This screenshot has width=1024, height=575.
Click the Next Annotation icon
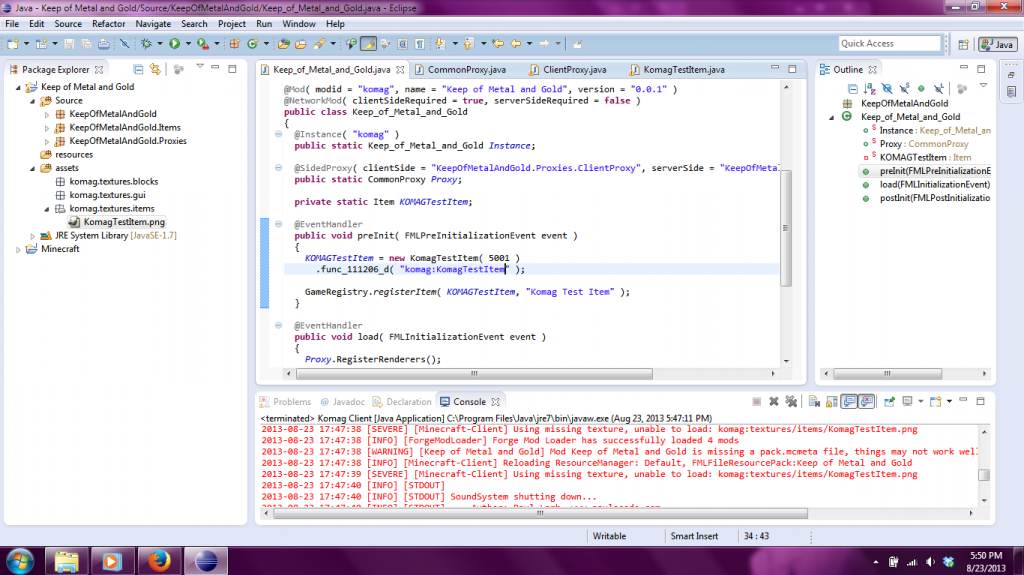(x=441, y=44)
